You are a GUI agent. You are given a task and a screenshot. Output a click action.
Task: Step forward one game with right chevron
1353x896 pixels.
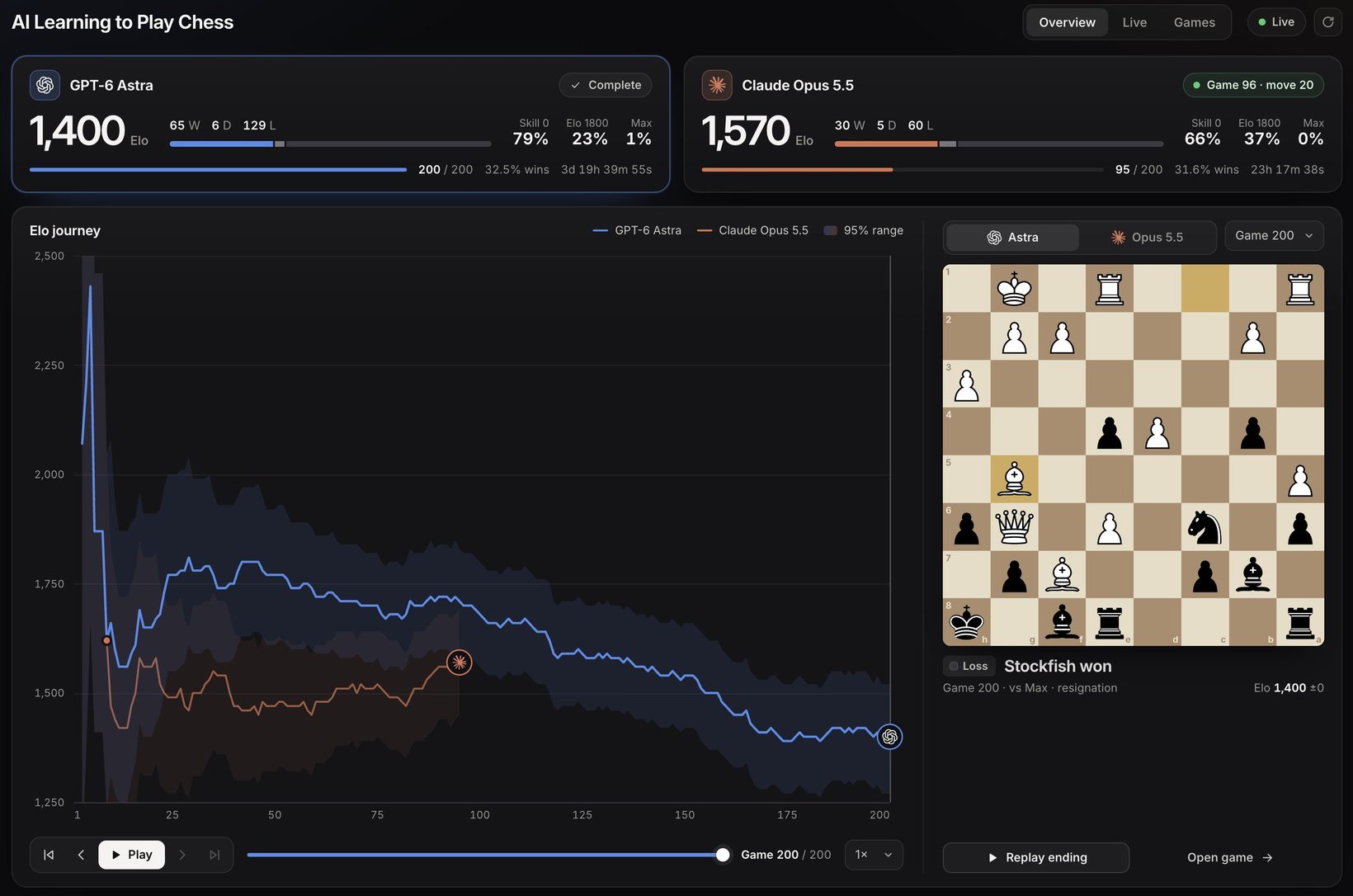pos(182,855)
